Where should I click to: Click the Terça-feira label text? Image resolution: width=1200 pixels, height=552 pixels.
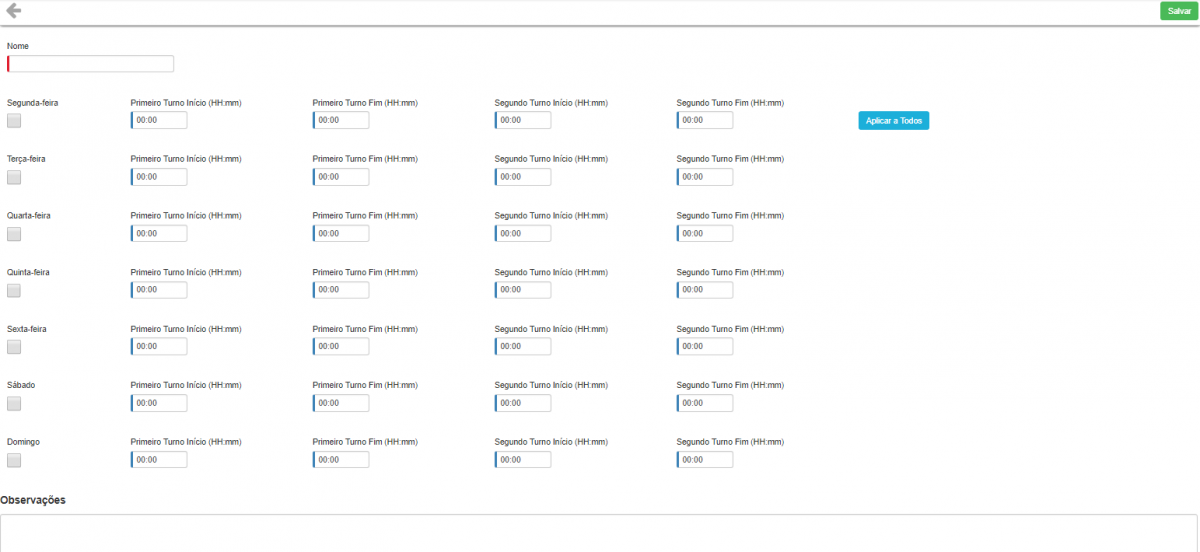(x=26, y=159)
